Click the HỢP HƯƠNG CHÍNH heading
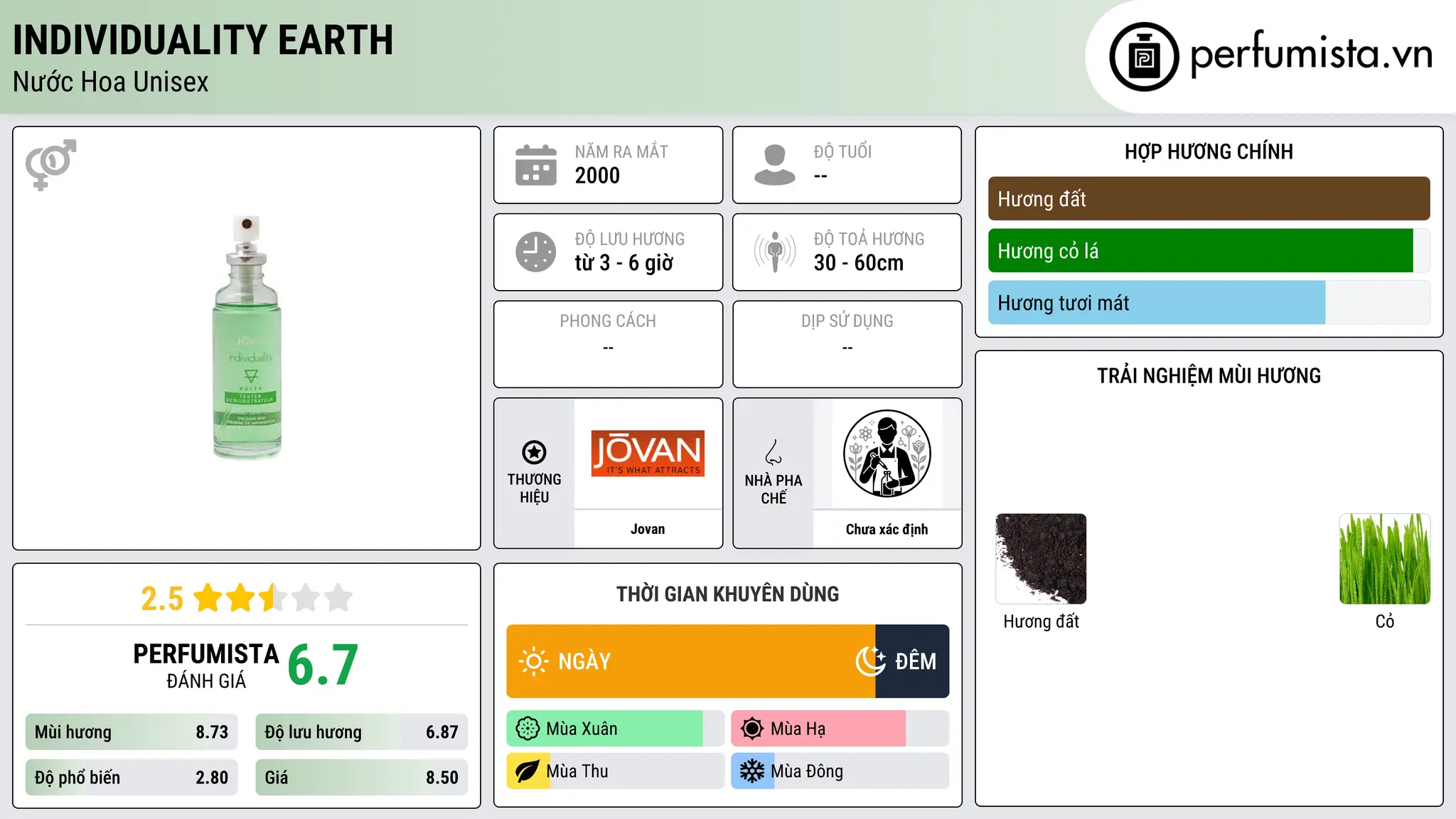This screenshot has width=1456, height=819. (x=1209, y=151)
